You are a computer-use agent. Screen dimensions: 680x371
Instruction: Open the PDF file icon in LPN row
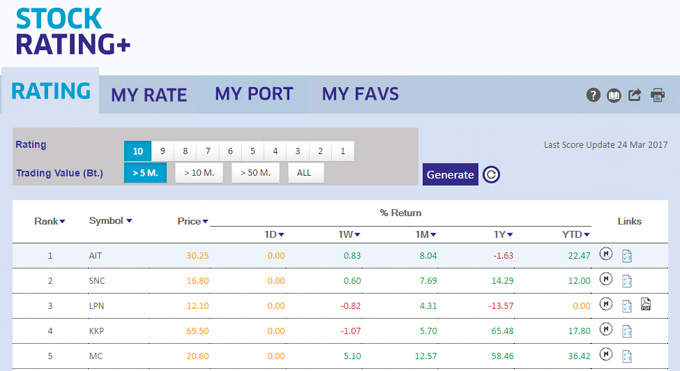tap(646, 304)
